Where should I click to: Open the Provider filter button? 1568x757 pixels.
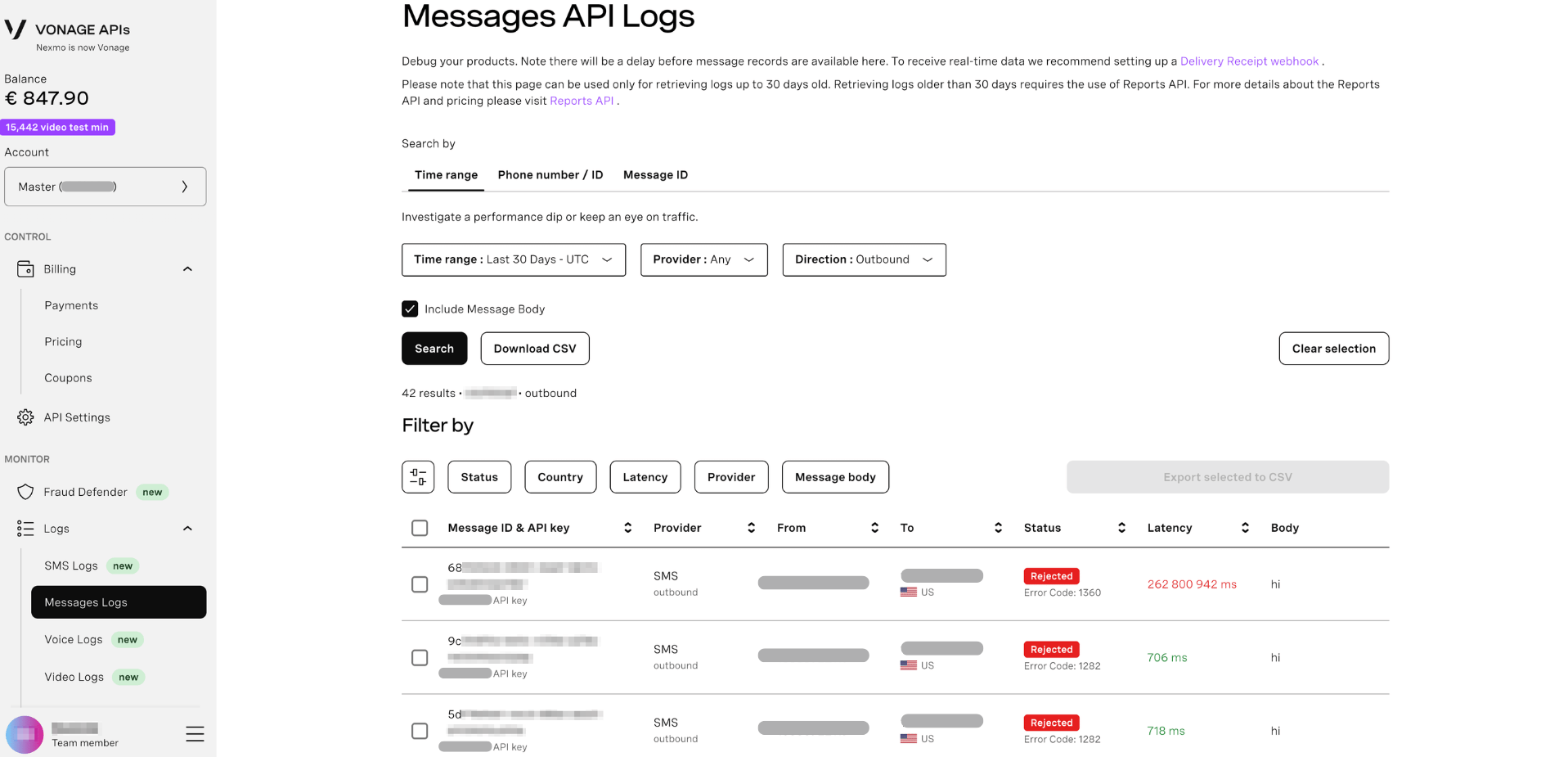click(731, 477)
